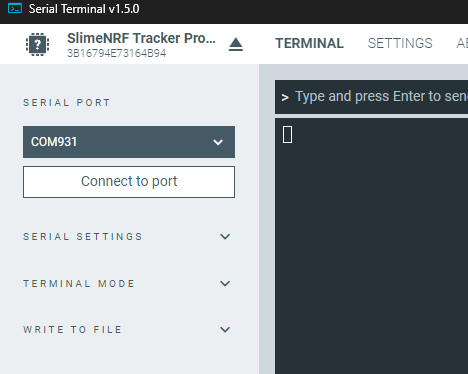The image size is (468, 374).
Task: Focus the 'Type and press Enter' command field
Action: tap(371, 97)
